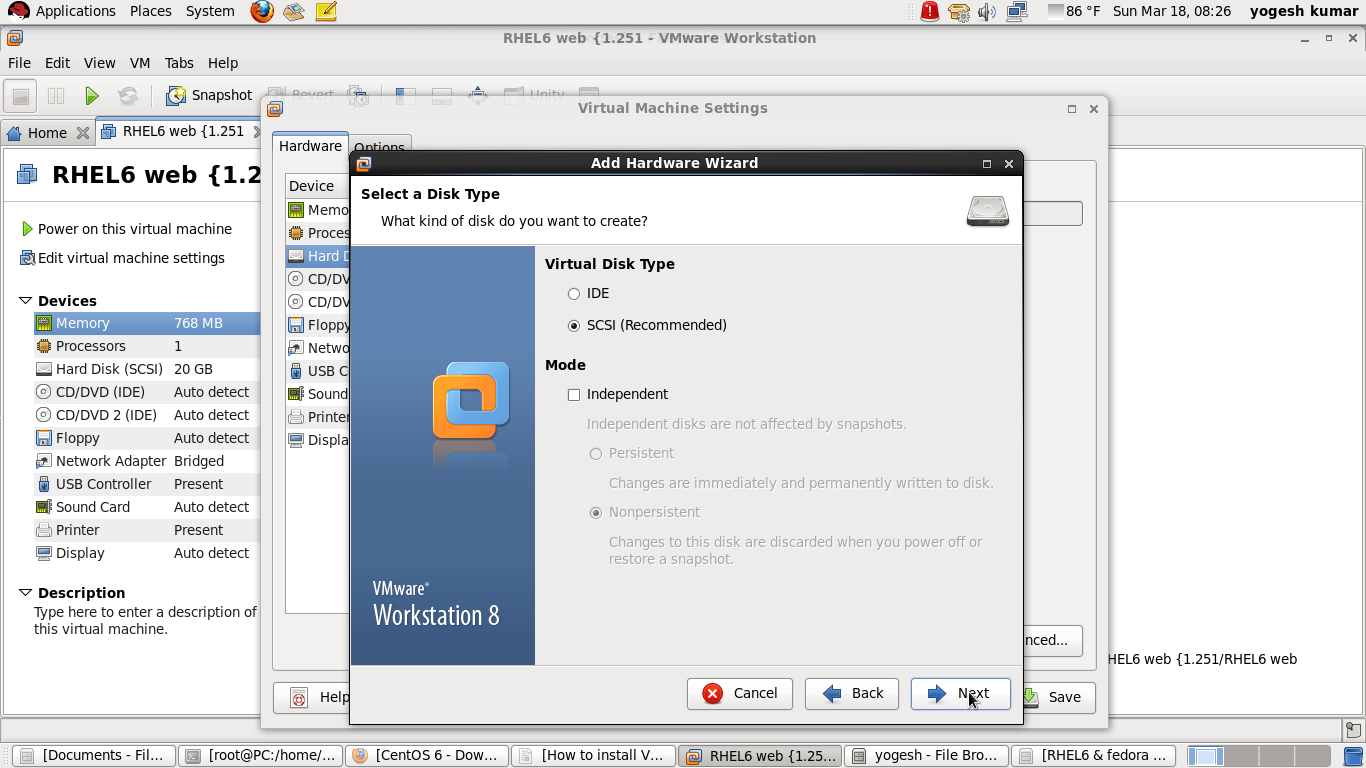Viewport: 1366px width, 768px height.
Task: Click the CD/DVD 2 (IDE) device icon
Action: pos(44,415)
